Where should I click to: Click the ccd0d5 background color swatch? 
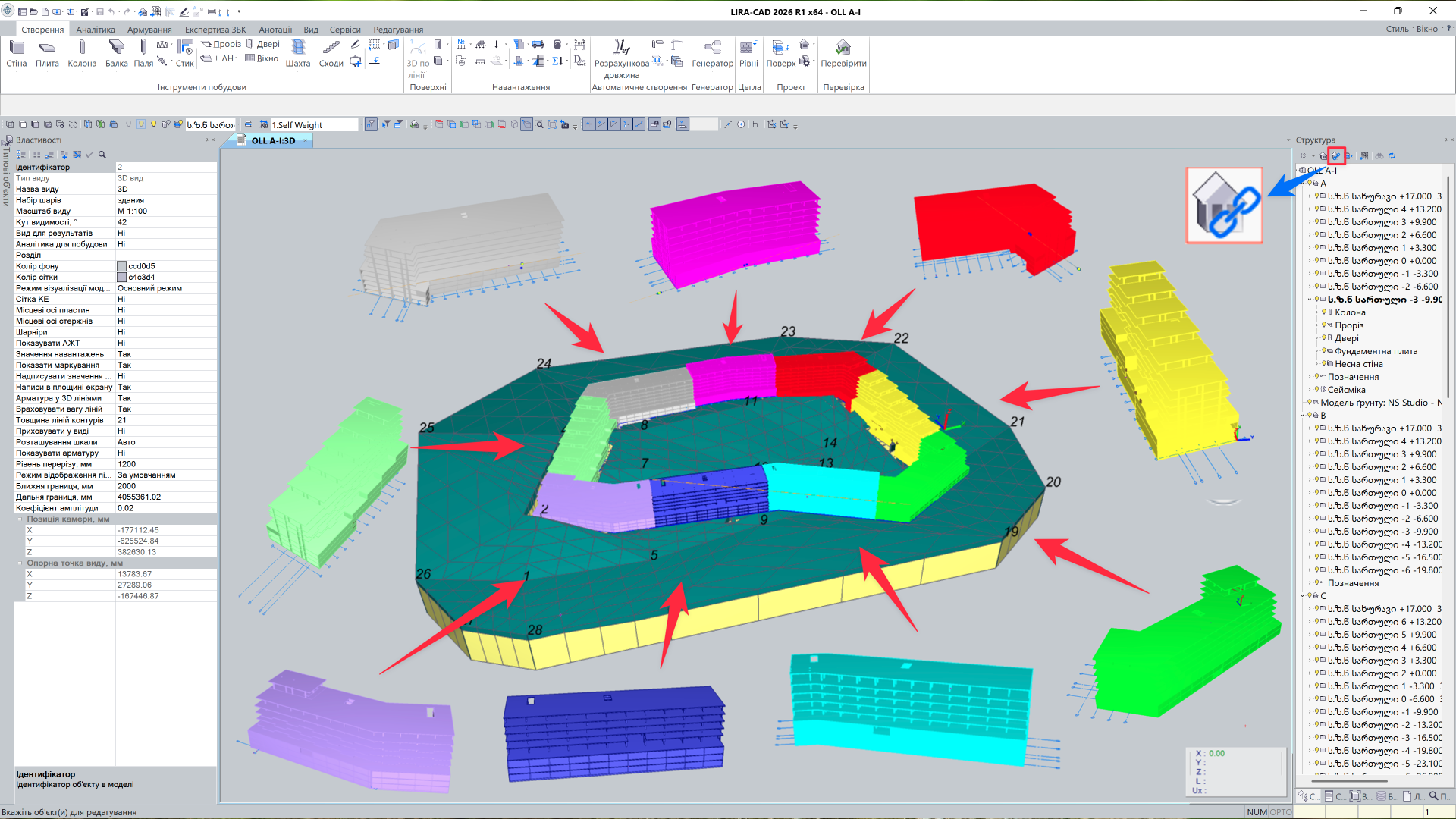click(x=121, y=266)
